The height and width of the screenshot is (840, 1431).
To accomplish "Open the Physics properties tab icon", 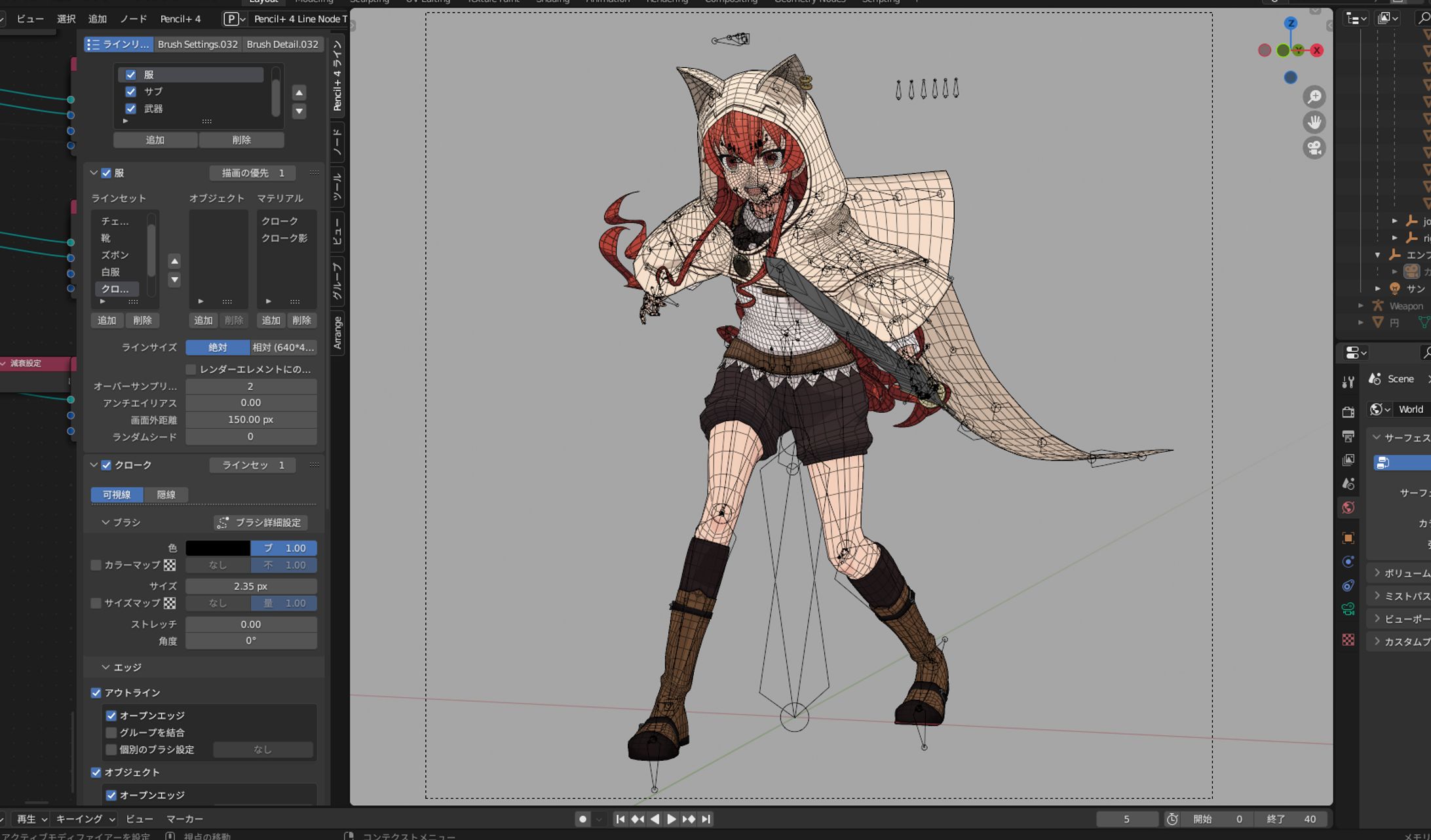I will [1348, 562].
